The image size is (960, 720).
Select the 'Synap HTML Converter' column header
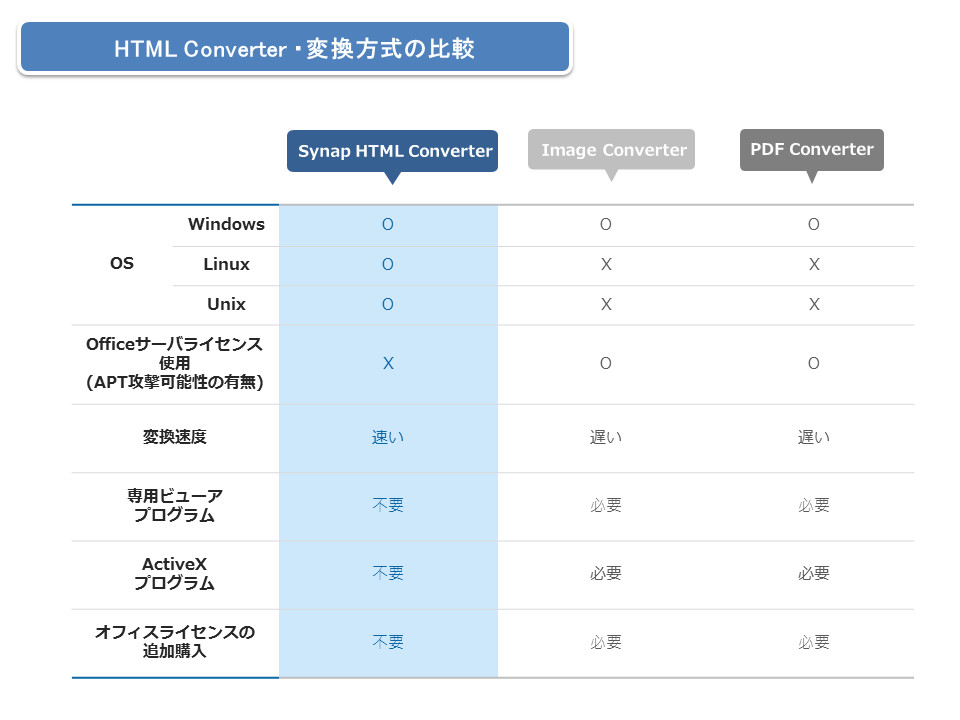pos(392,151)
